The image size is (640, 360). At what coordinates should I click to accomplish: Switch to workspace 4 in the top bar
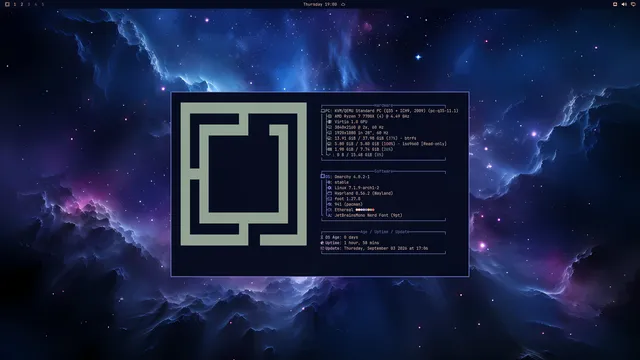36,4
